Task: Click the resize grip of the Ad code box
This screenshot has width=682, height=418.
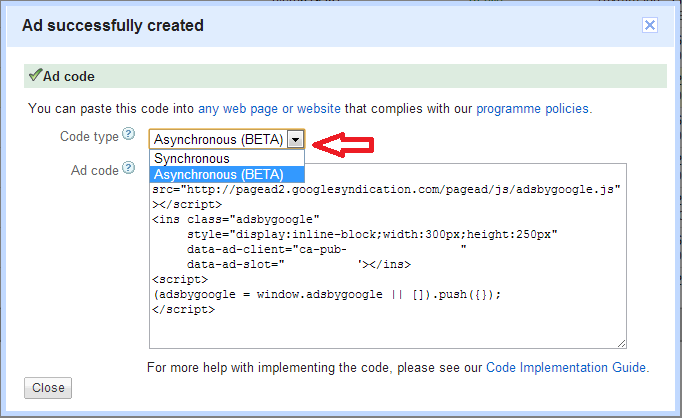Action: (x=622, y=344)
